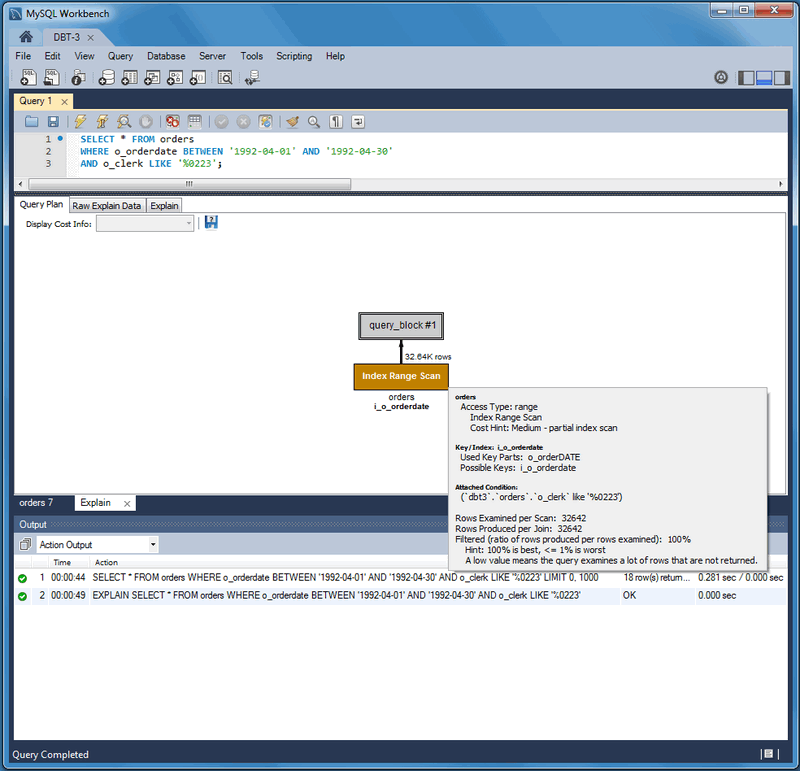Open a script file in the editor
Image resolution: width=800 pixels, height=771 pixels.
pyautogui.click(x=32, y=121)
